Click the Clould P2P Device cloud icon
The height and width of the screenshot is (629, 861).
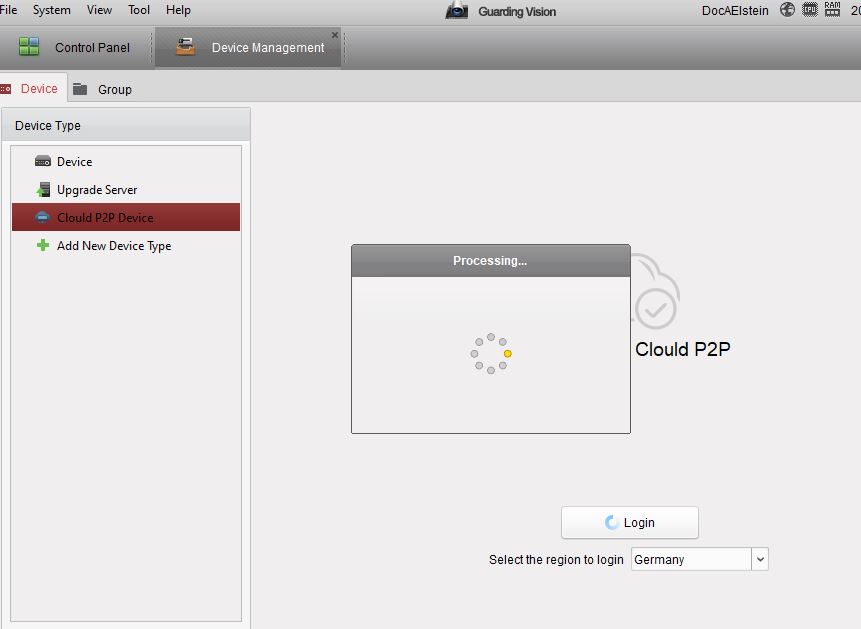coord(42,218)
